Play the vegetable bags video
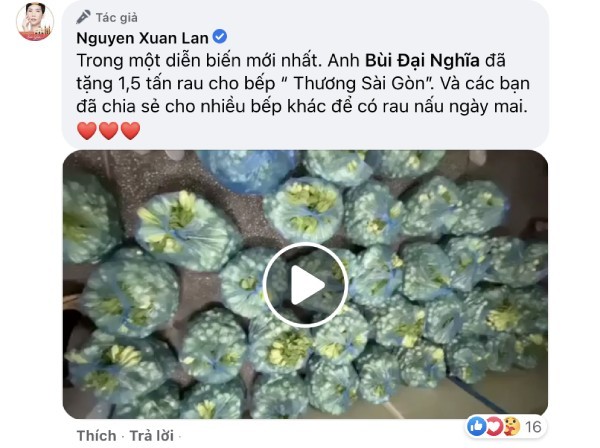This screenshot has height=448, width=600. coord(305,285)
